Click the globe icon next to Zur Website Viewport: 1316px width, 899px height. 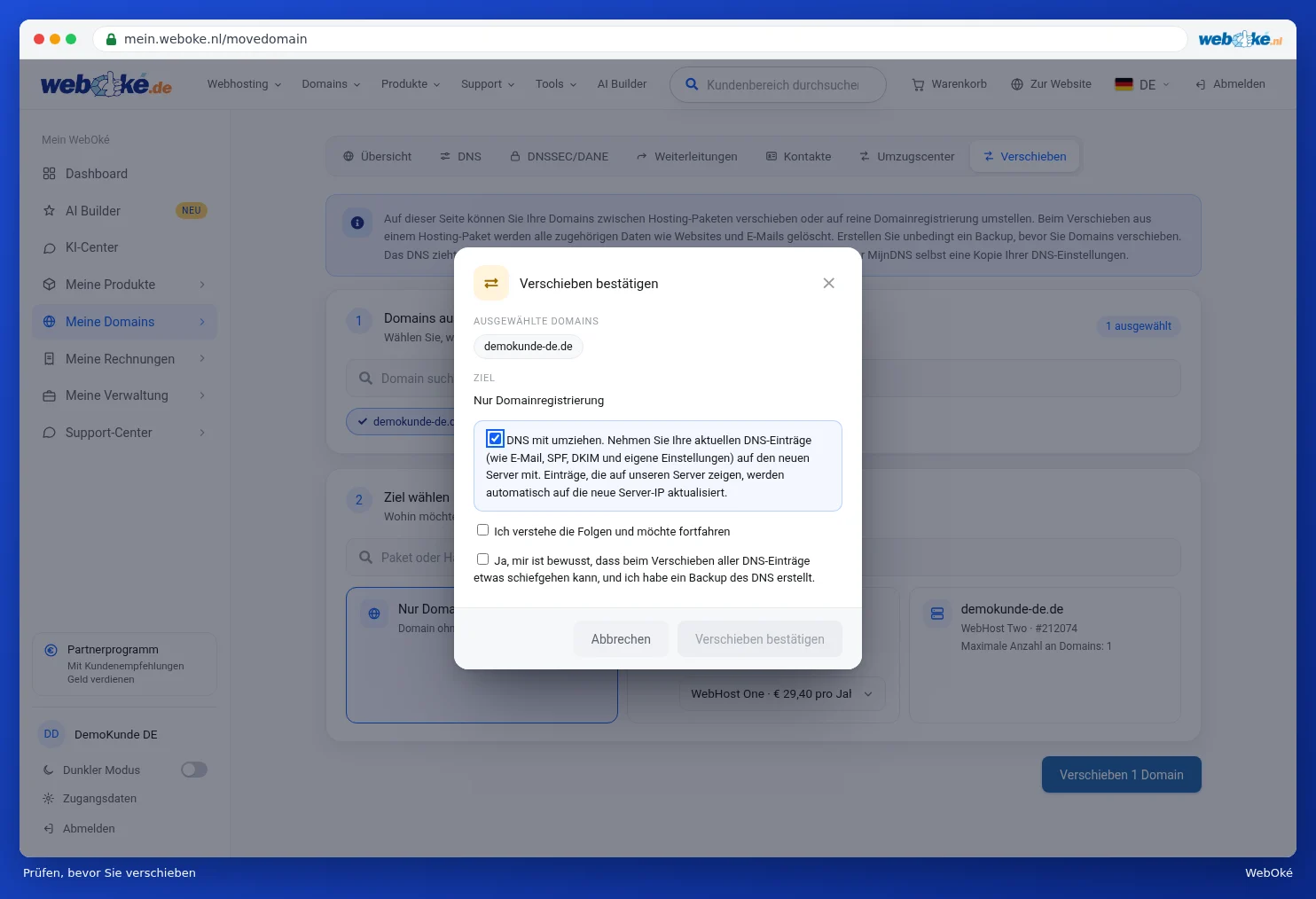pos(1017,84)
